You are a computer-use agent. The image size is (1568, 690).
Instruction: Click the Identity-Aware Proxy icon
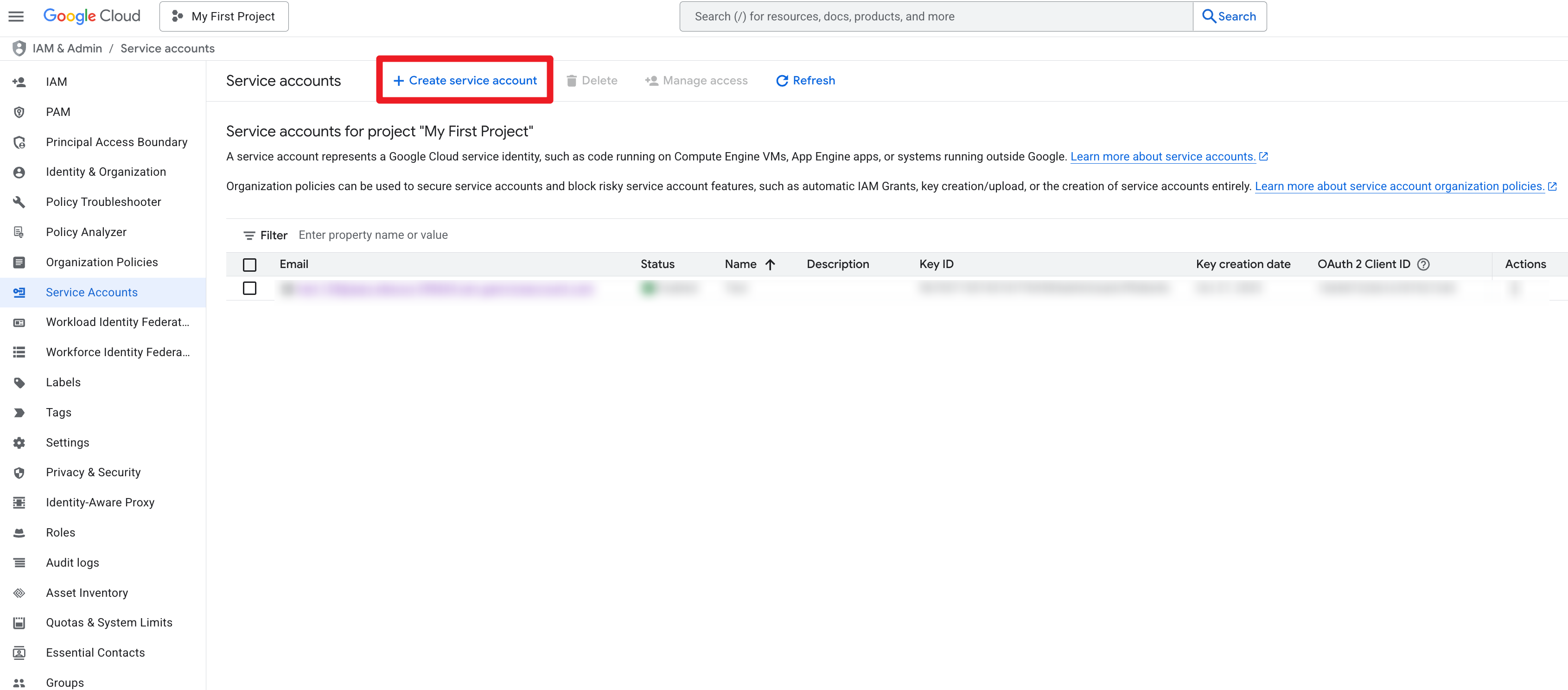(19, 502)
